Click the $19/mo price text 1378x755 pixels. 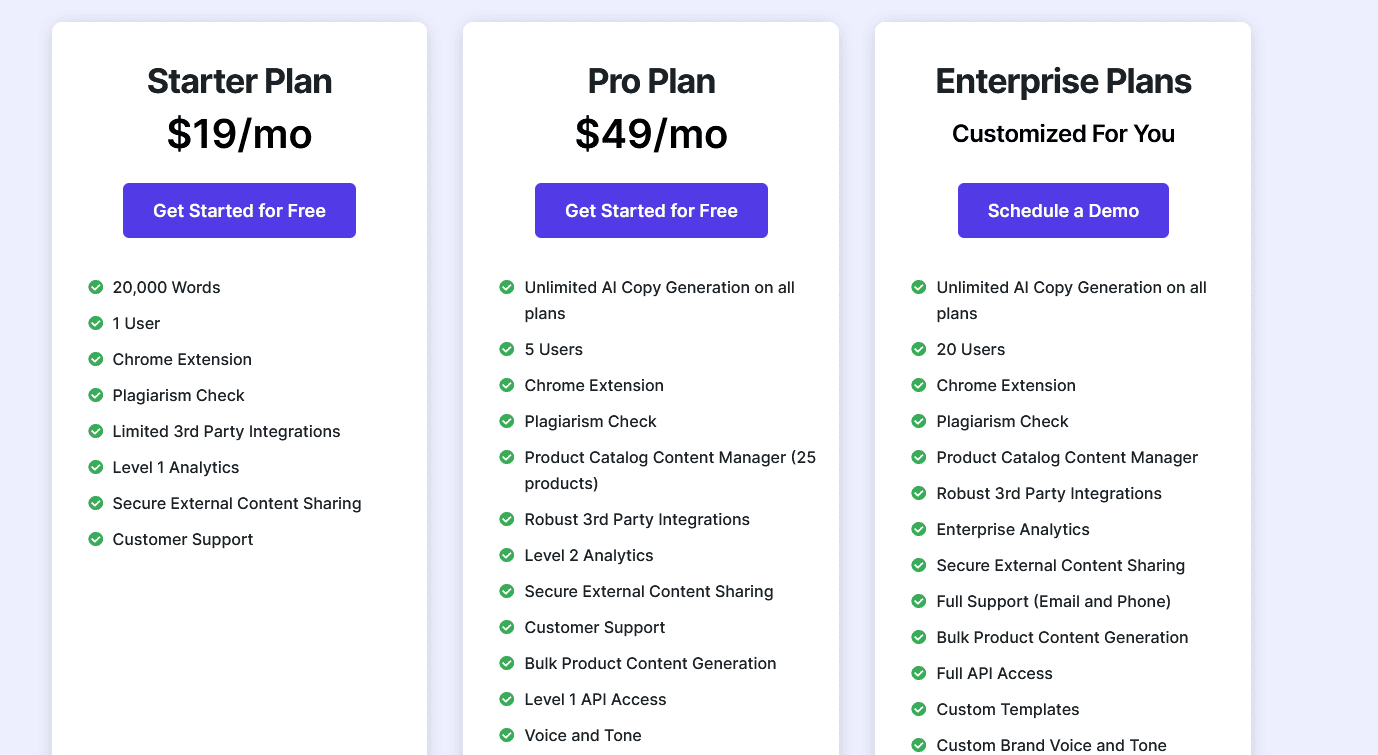tap(239, 134)
